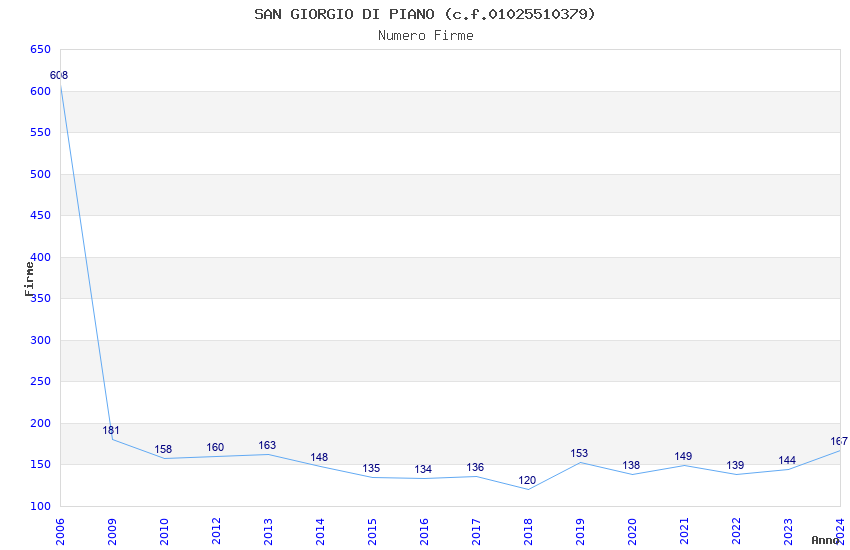Image resolution: width=850 pixels, height=550 pixels.
Task: Click the x-axis year 2013
Action: 268,532
